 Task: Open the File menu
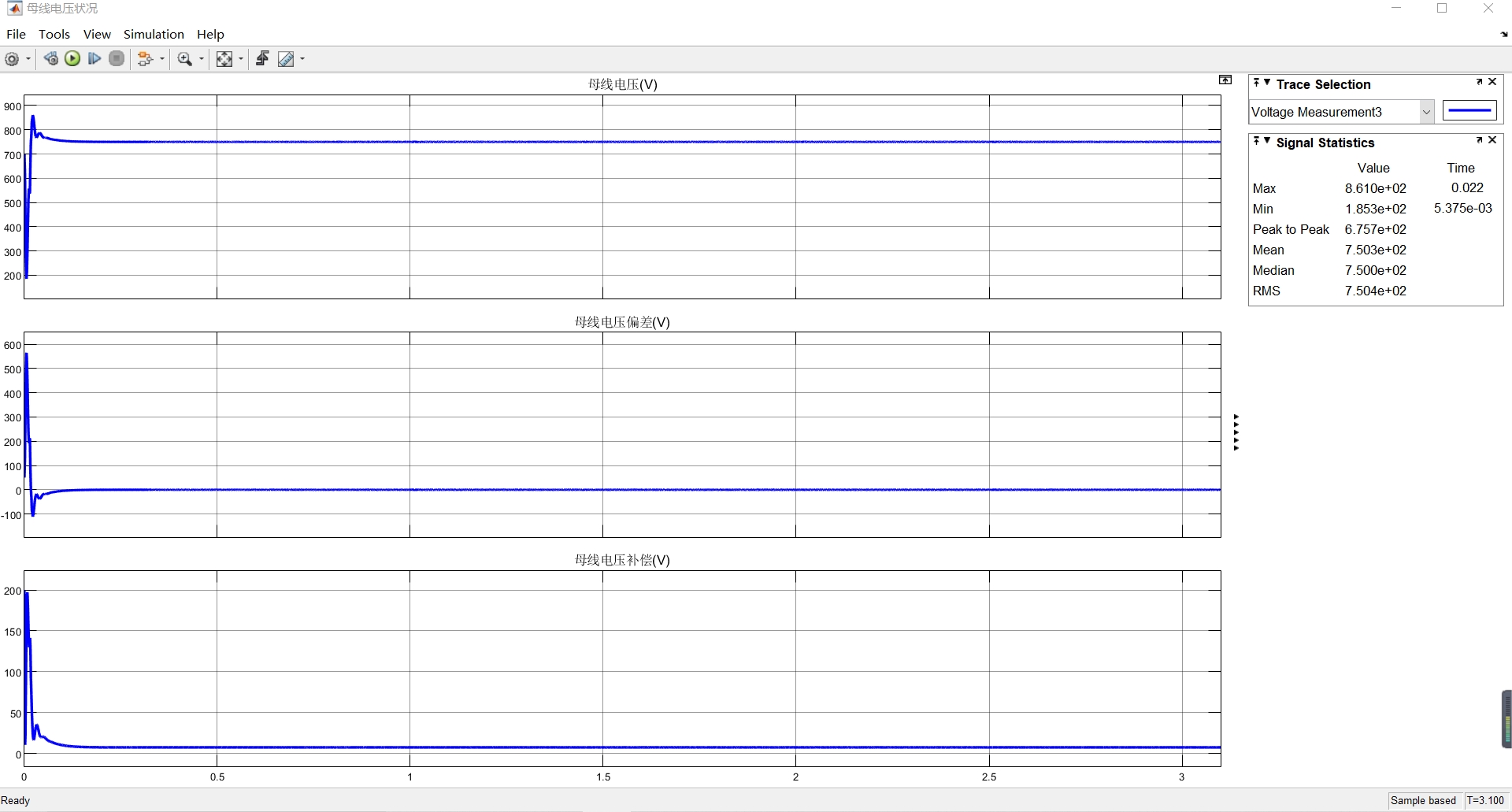(x=16, y=34)
